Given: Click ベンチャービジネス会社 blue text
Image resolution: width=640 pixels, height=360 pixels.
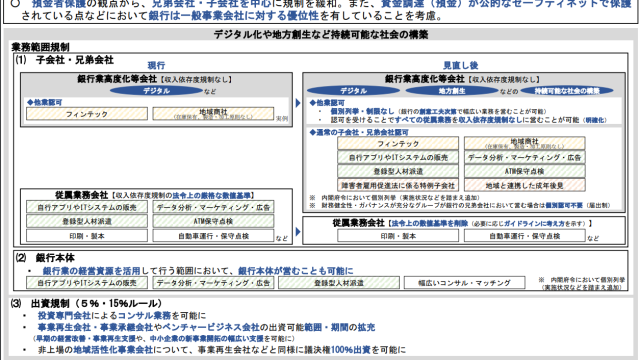Looking at the screenshot, I should 211,327.
